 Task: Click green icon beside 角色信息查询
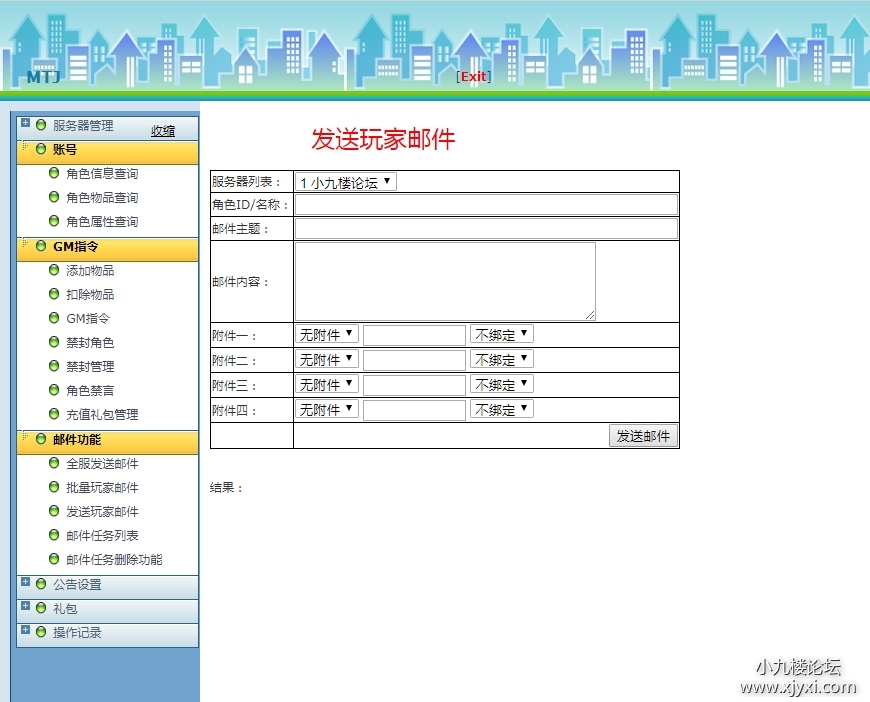(x=54, y=173)
